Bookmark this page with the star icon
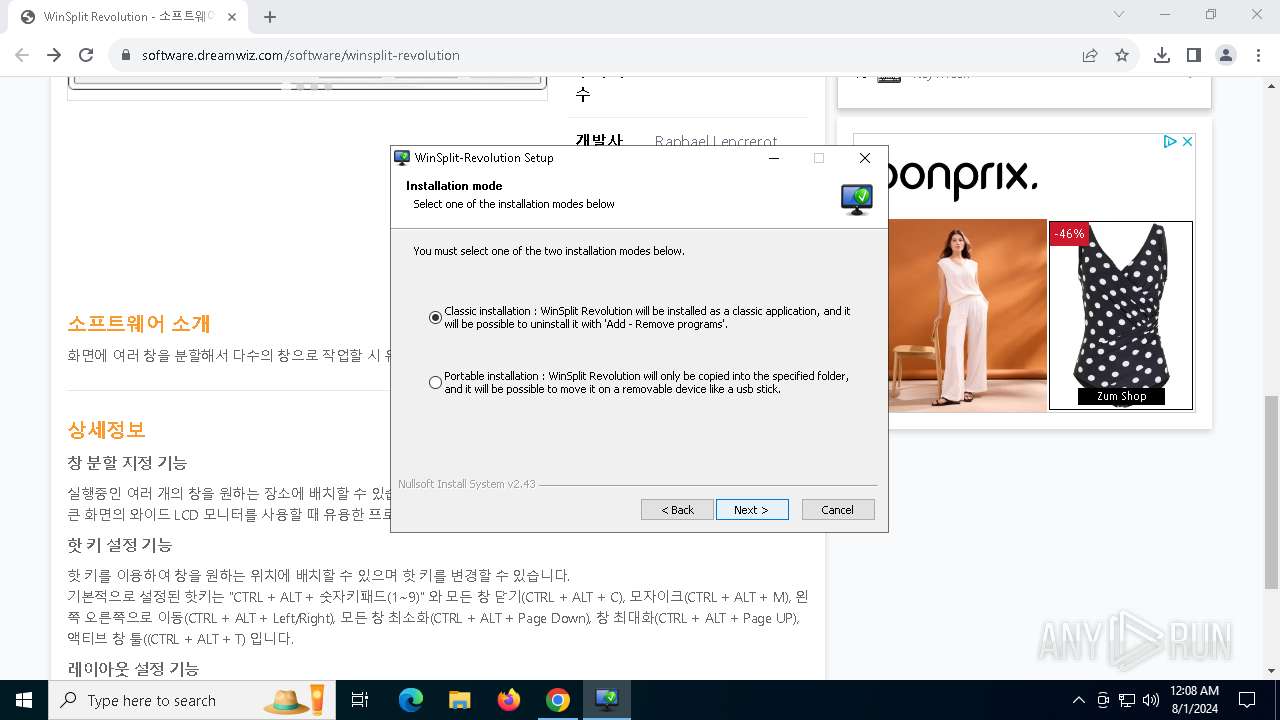 (x=1122, y=55)
